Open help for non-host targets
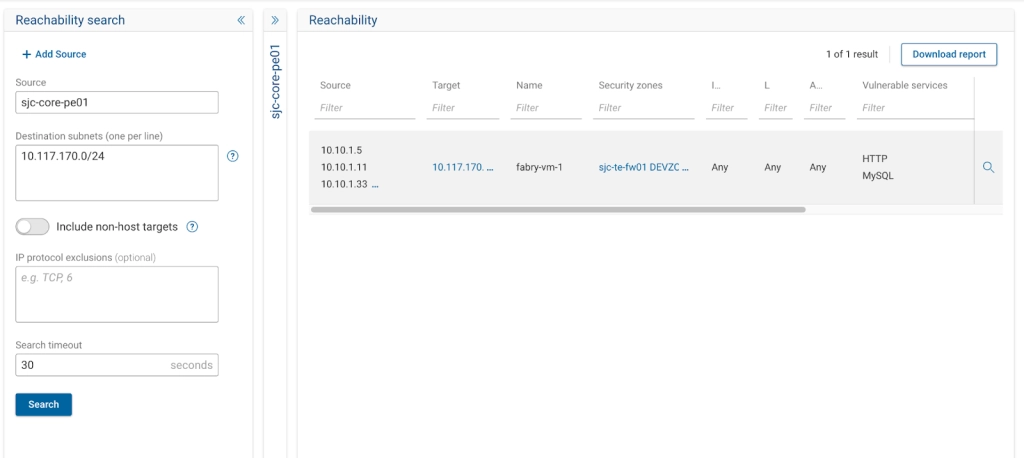Viewport: 1024px width, 458px height. (x=192, y=227)
